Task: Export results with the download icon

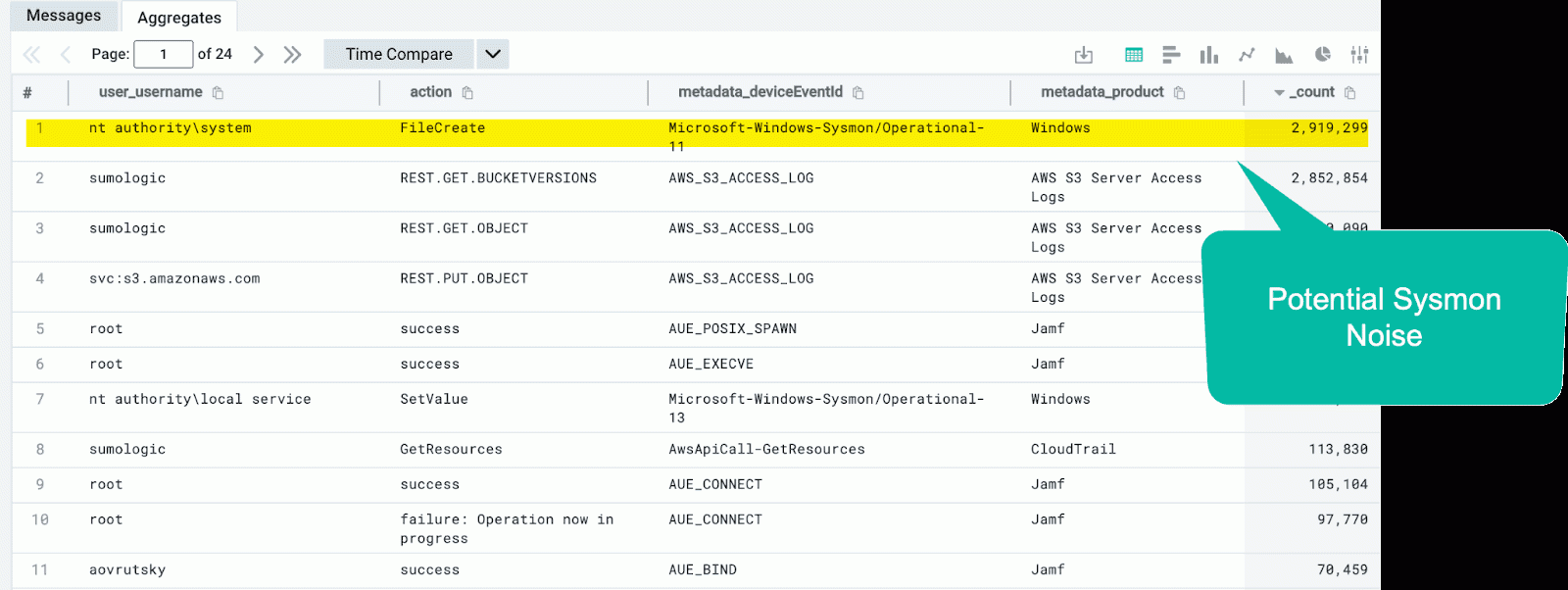Action: pyautogui.click(x=1083, y=55)
